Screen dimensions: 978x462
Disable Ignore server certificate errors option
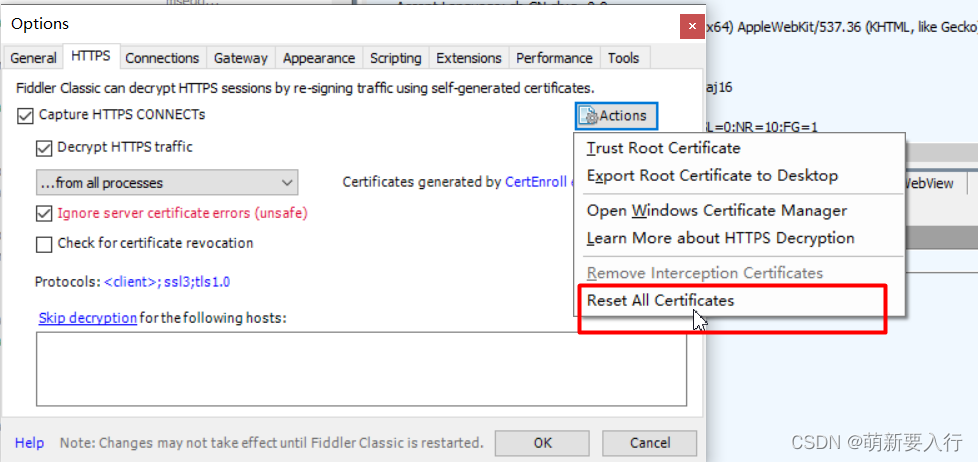click(44, 213)
